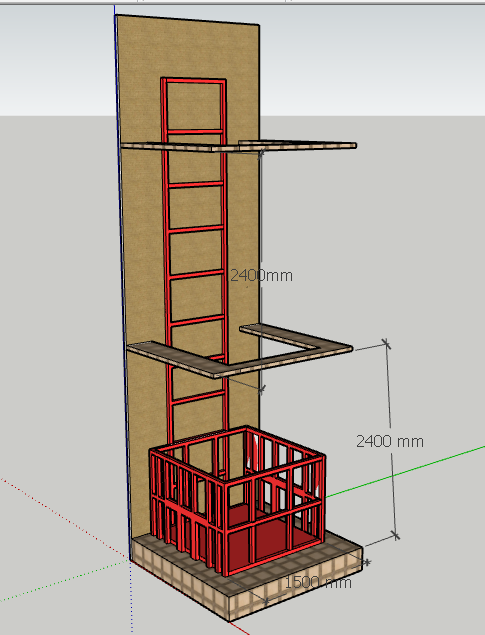The width and height of the screenshot is (485, 635).
Task: Select the upper 2400mm dimension label
Action: pos(261,276)
